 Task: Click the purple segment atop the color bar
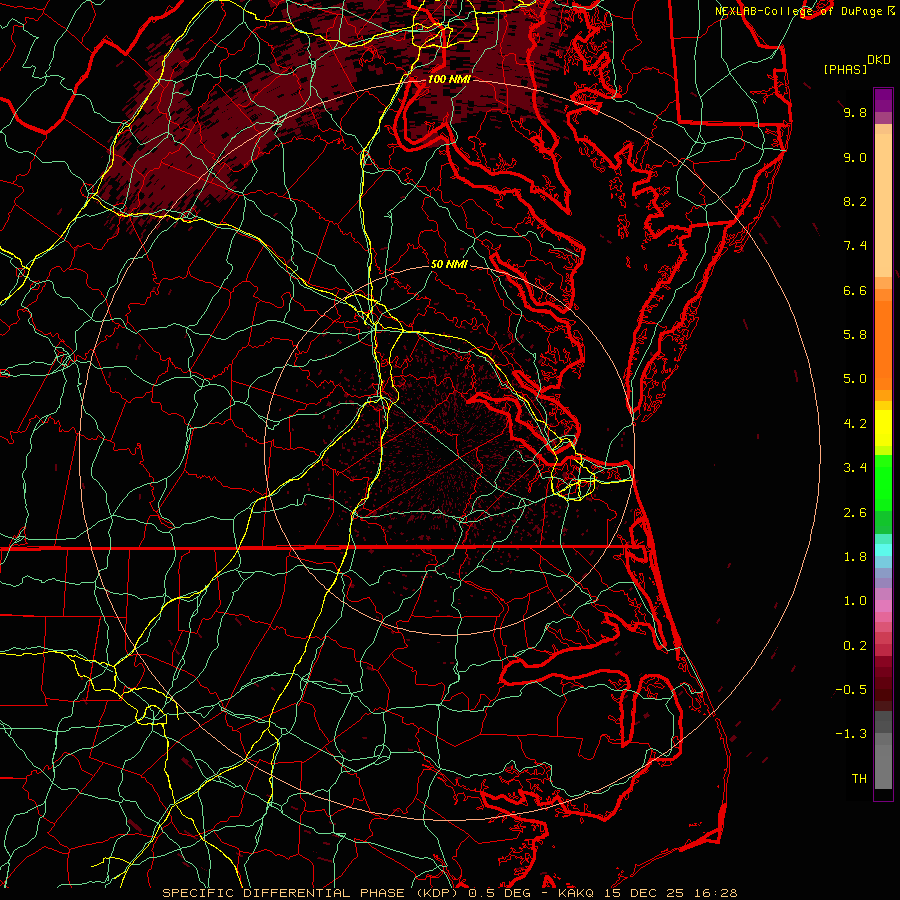883,100
